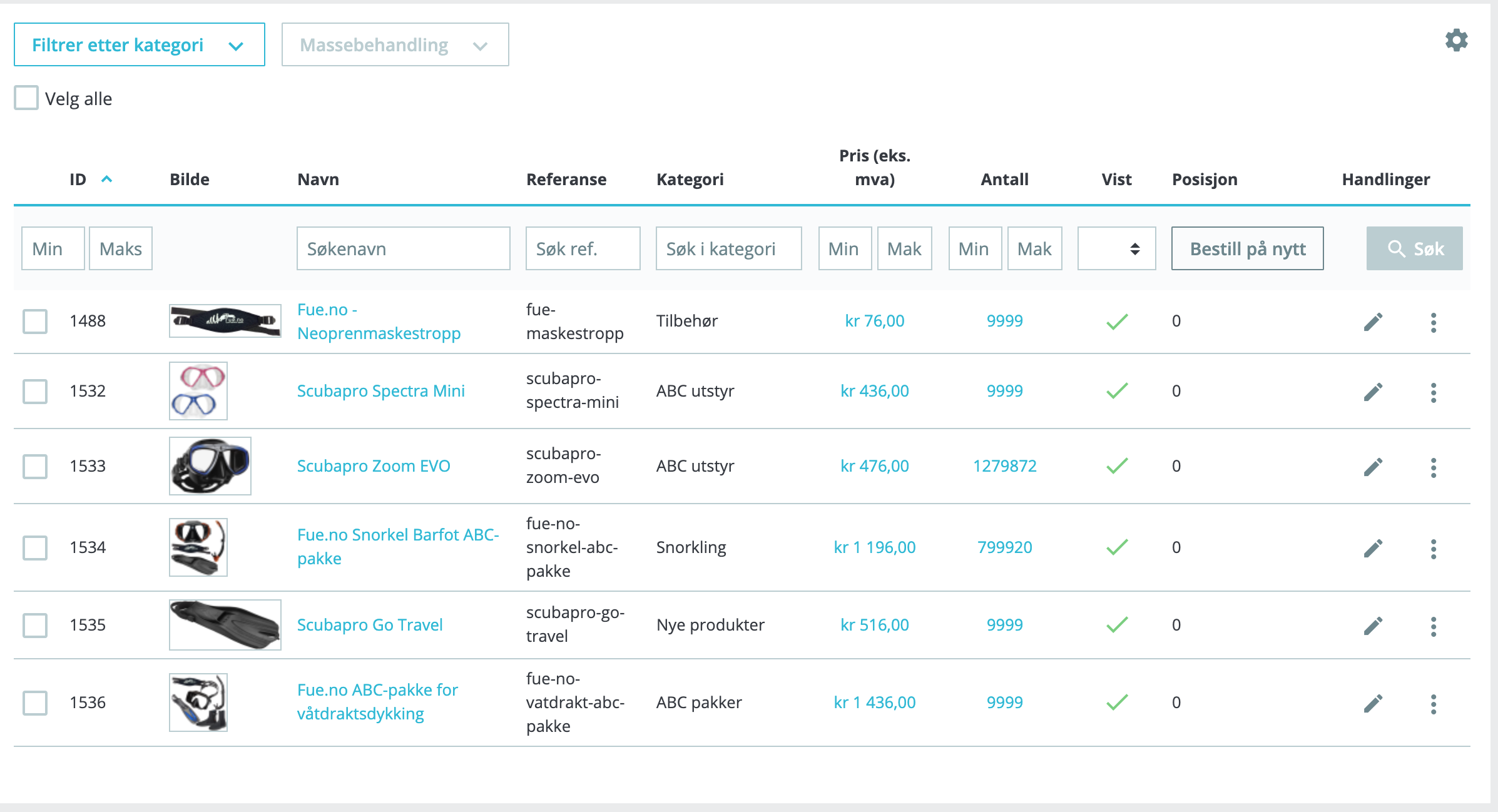Open the gear settings icon
This screenshot has width=1498, height=812.
coord(1455,41)
